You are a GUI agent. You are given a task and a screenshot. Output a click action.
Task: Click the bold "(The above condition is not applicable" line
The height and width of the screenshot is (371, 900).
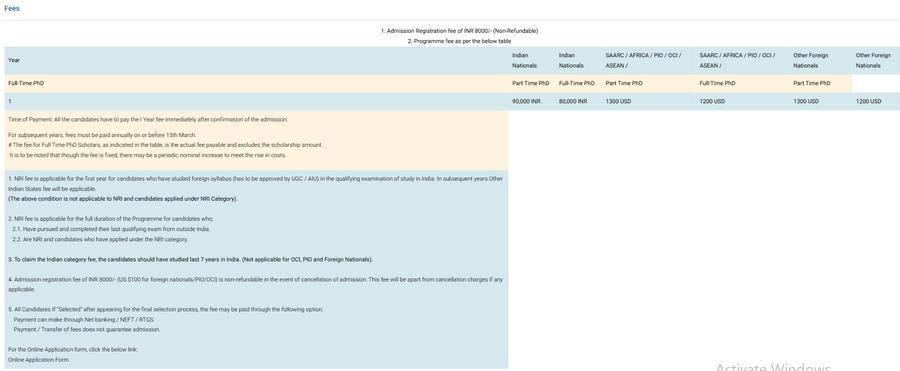click(123, 199)
